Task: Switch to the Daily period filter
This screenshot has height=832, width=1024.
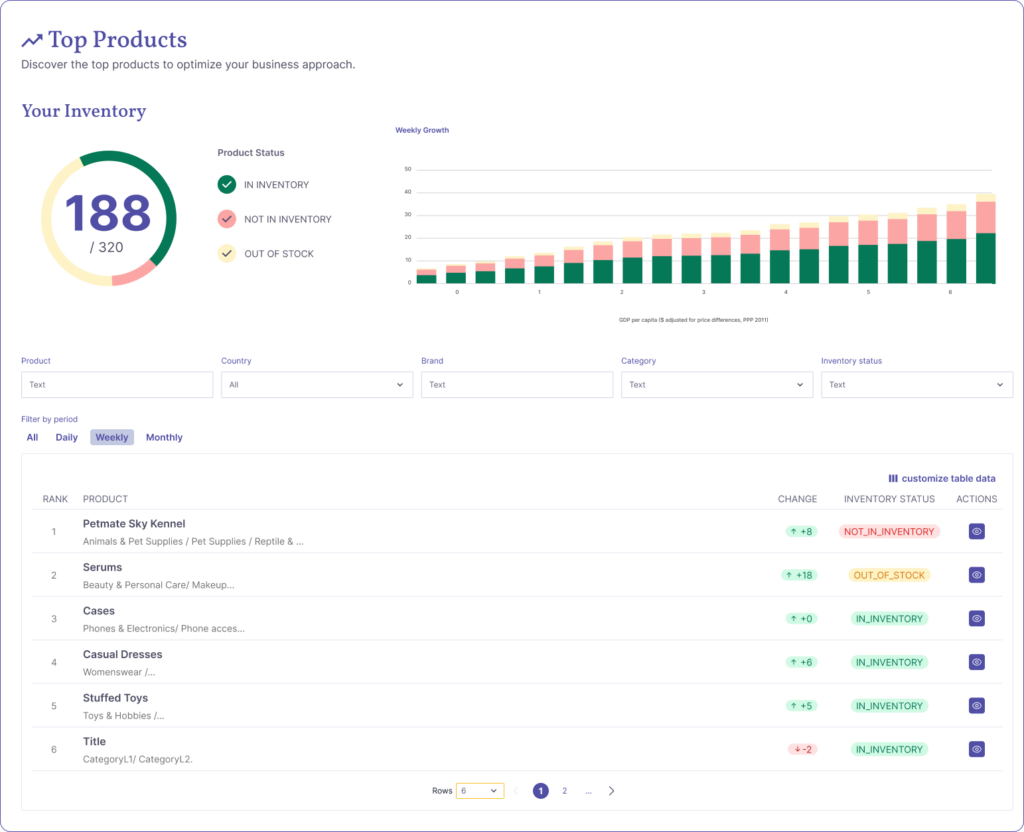Action: (67, 438)
